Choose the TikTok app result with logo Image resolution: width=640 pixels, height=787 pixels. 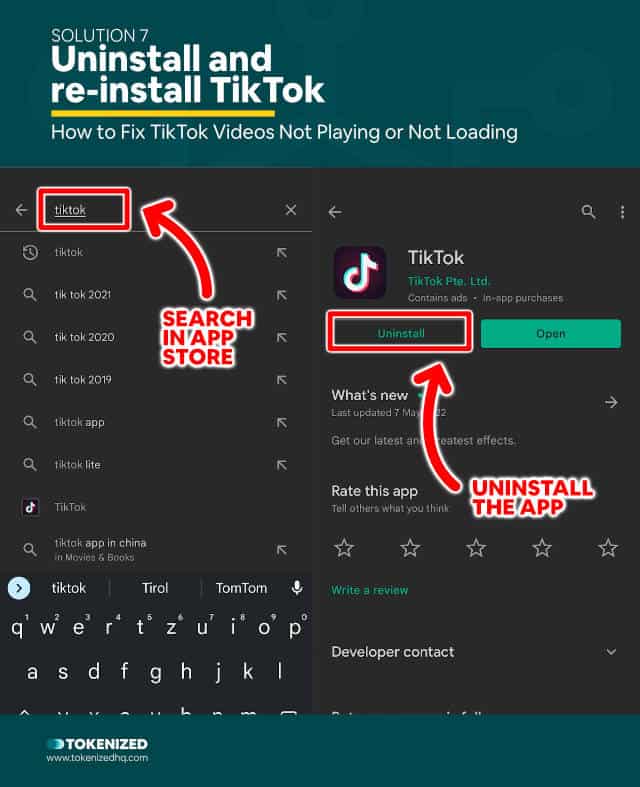point(156,507)
